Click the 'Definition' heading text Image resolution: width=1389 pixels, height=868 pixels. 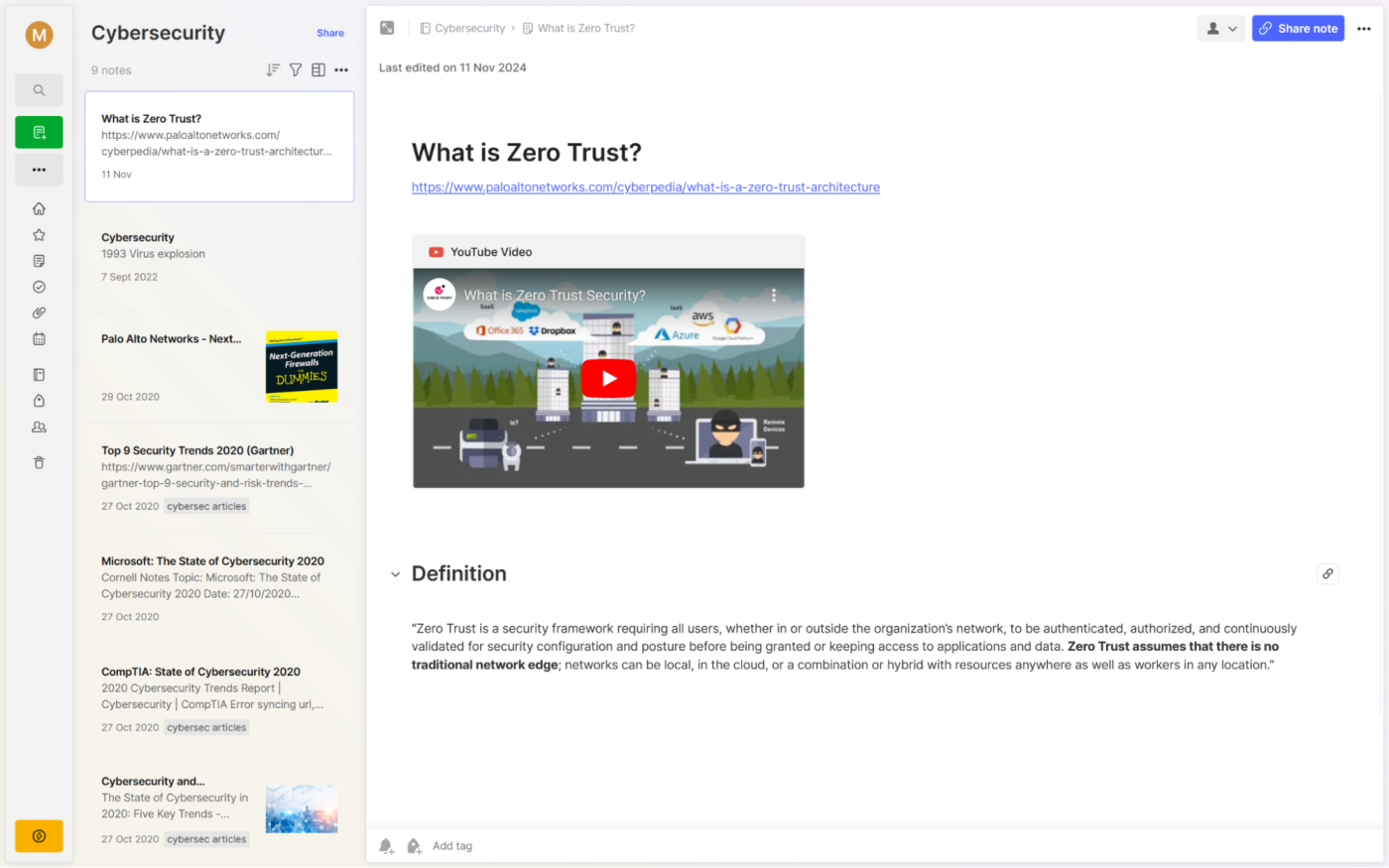pyautogui.click(x=459, y=573)
